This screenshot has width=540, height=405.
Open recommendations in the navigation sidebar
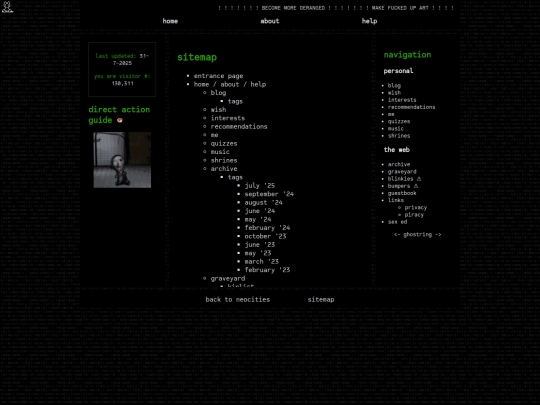tap(411, 107)
